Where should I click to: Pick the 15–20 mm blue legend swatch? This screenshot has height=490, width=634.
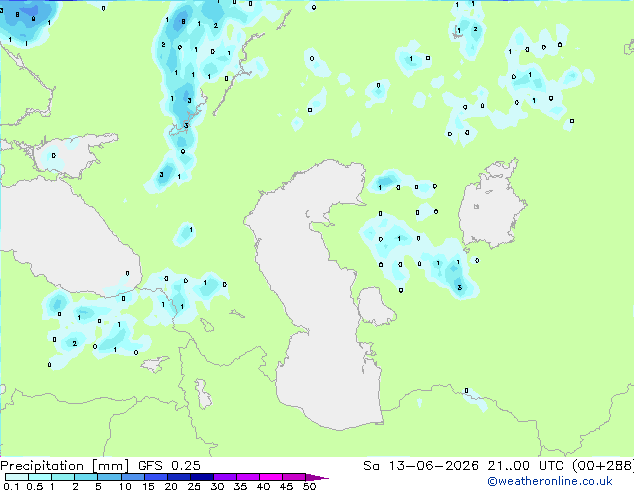pyautogui.click(x=156, y=477)
